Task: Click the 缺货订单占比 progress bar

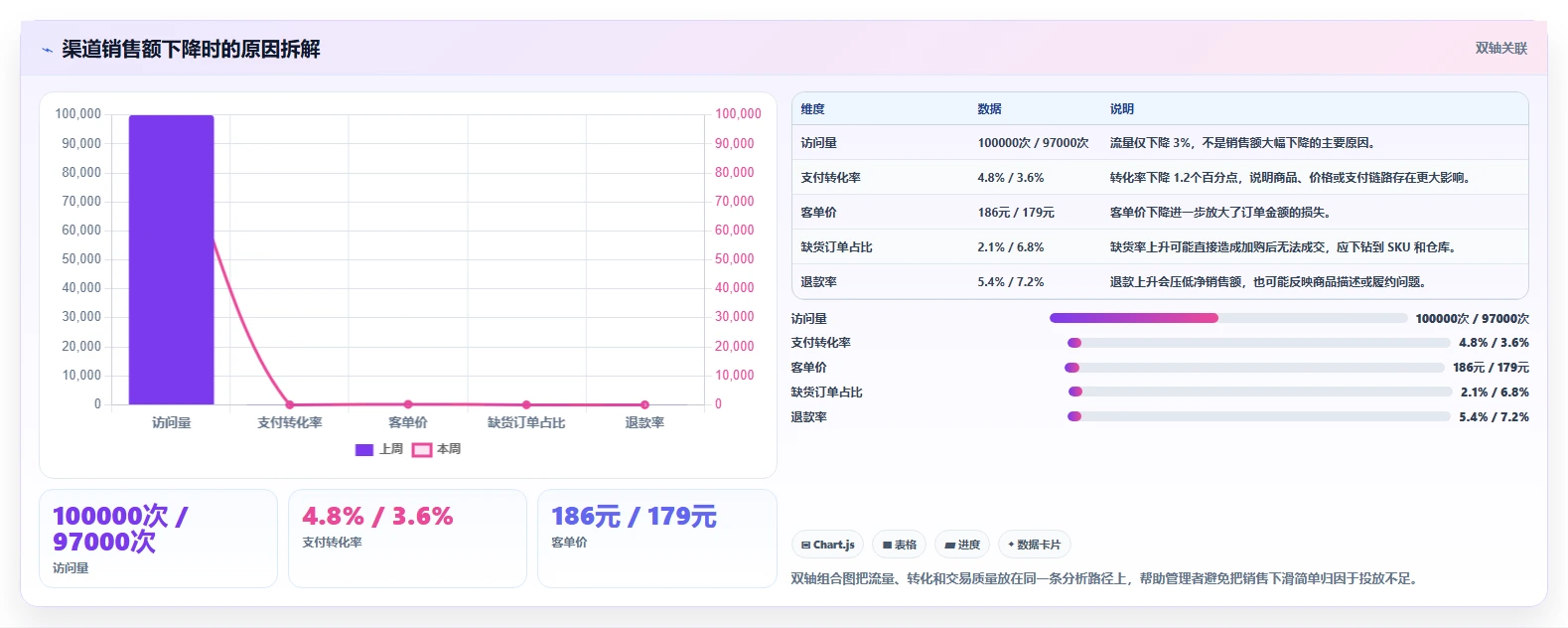Action: coord(1260,392)
